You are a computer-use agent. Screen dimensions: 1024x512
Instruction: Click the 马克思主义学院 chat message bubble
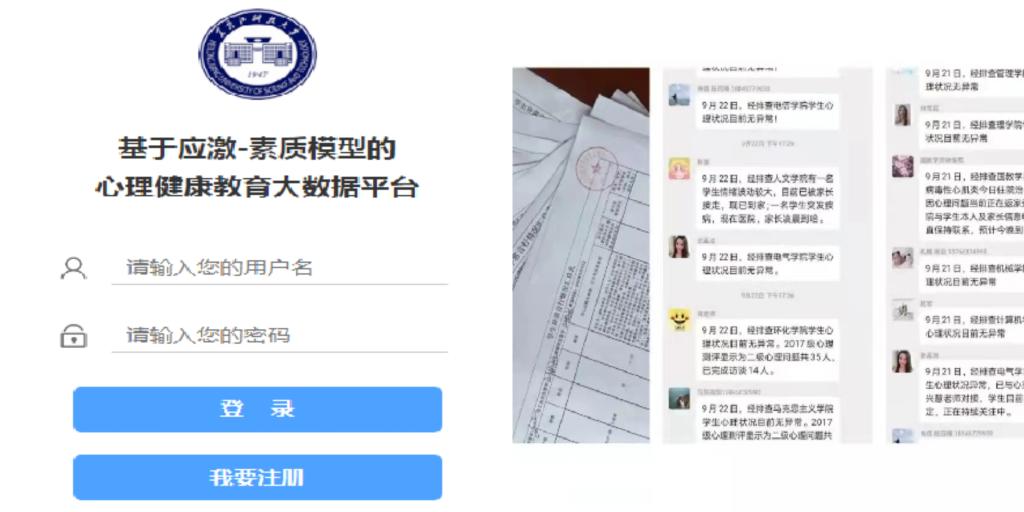(768, 421)
